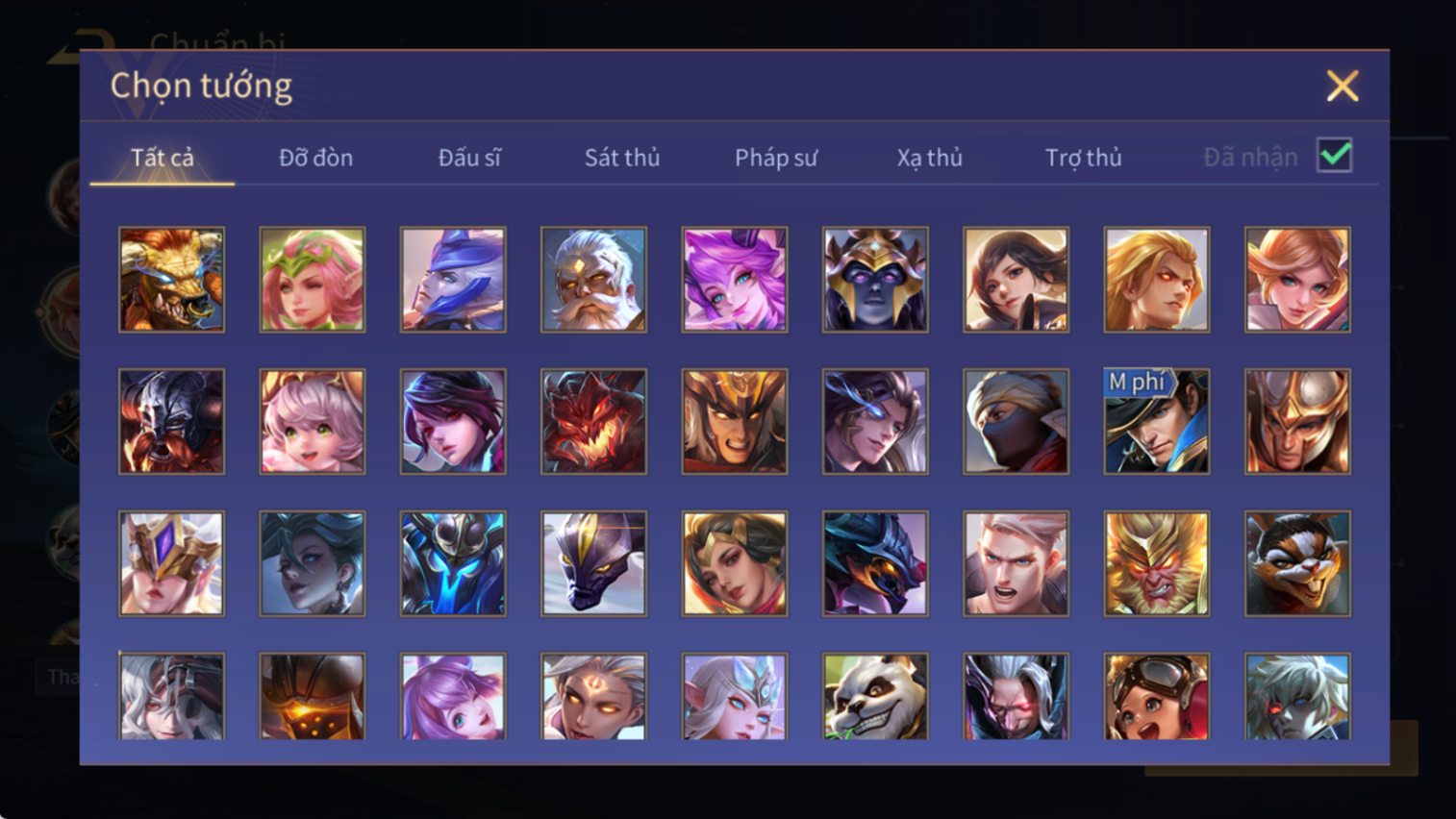The image size is (1456, 819).
Task: Select the golden bull beast hero portrait
Action: pyautogui.click(x=171, y=280)
